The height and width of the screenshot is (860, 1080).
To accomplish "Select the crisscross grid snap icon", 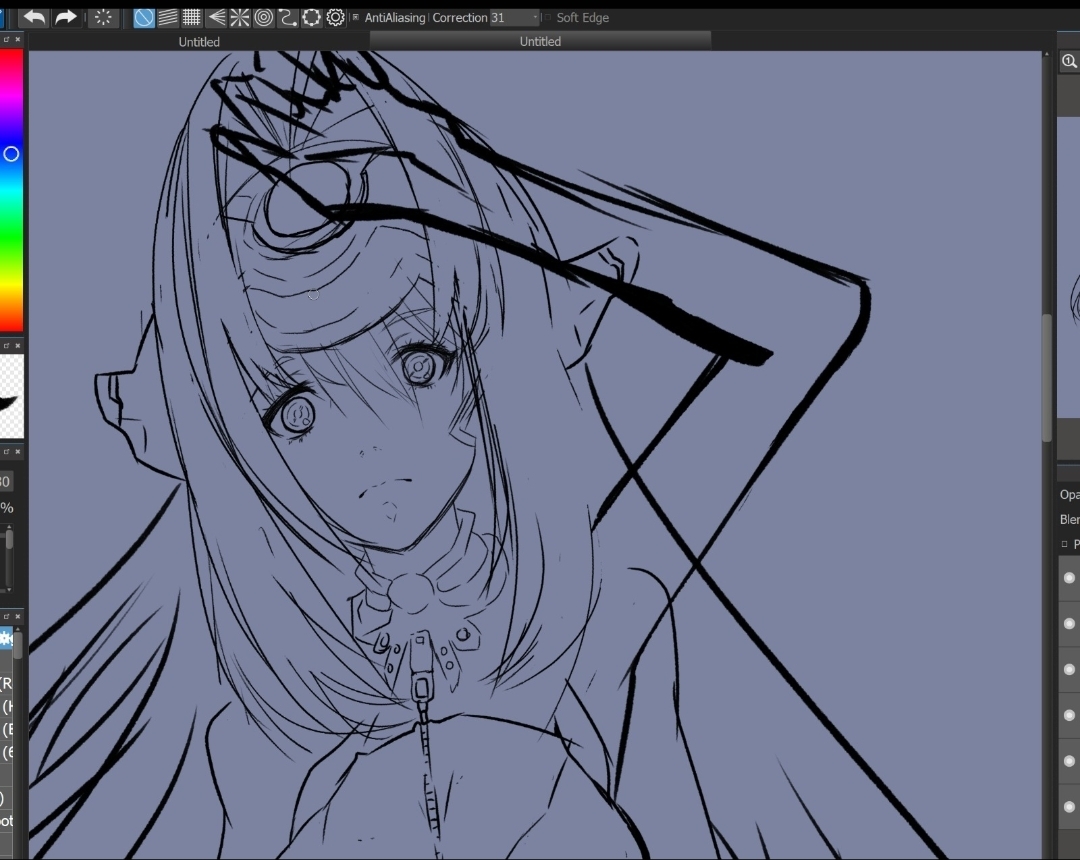I will pyautogui.click(x=191, y=17).
